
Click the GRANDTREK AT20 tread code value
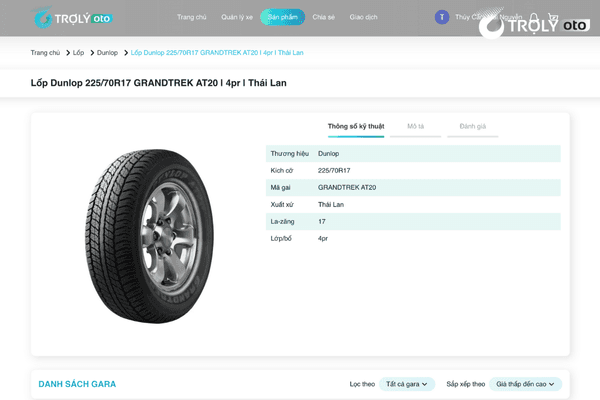[347, 188]
